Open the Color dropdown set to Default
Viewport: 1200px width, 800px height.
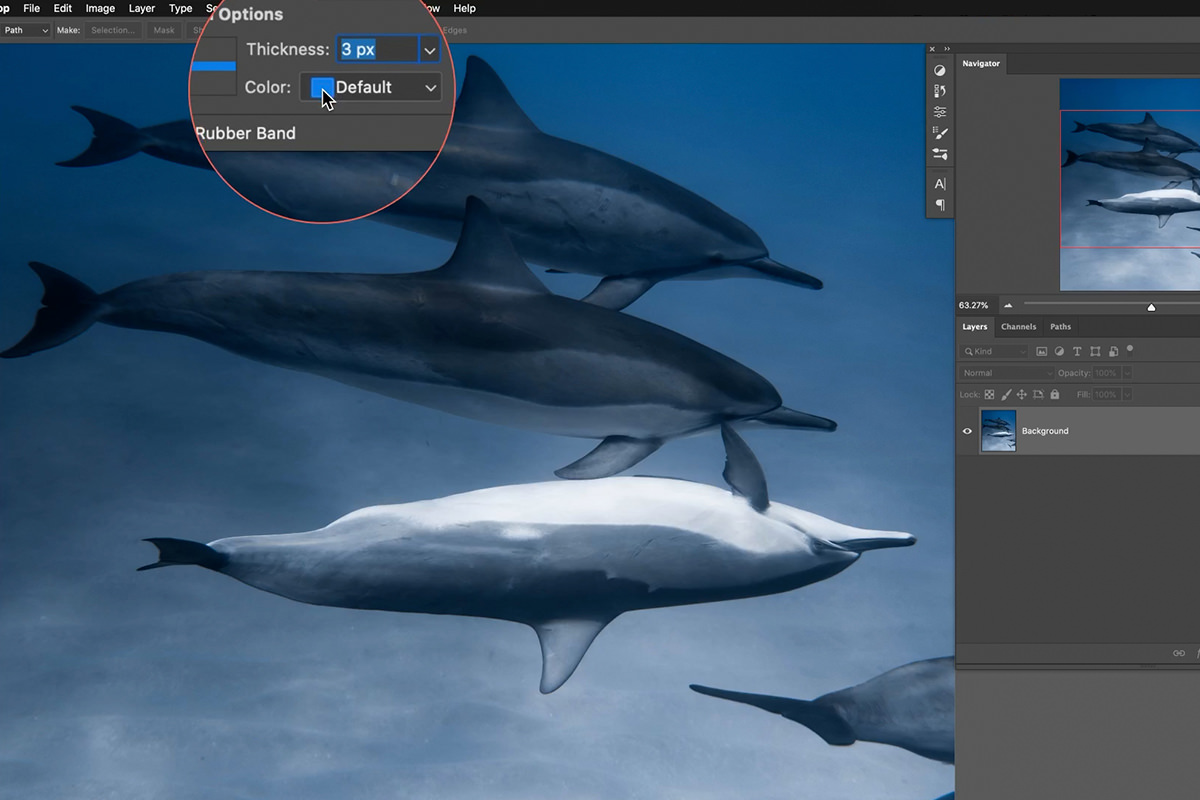coord(370,87)
